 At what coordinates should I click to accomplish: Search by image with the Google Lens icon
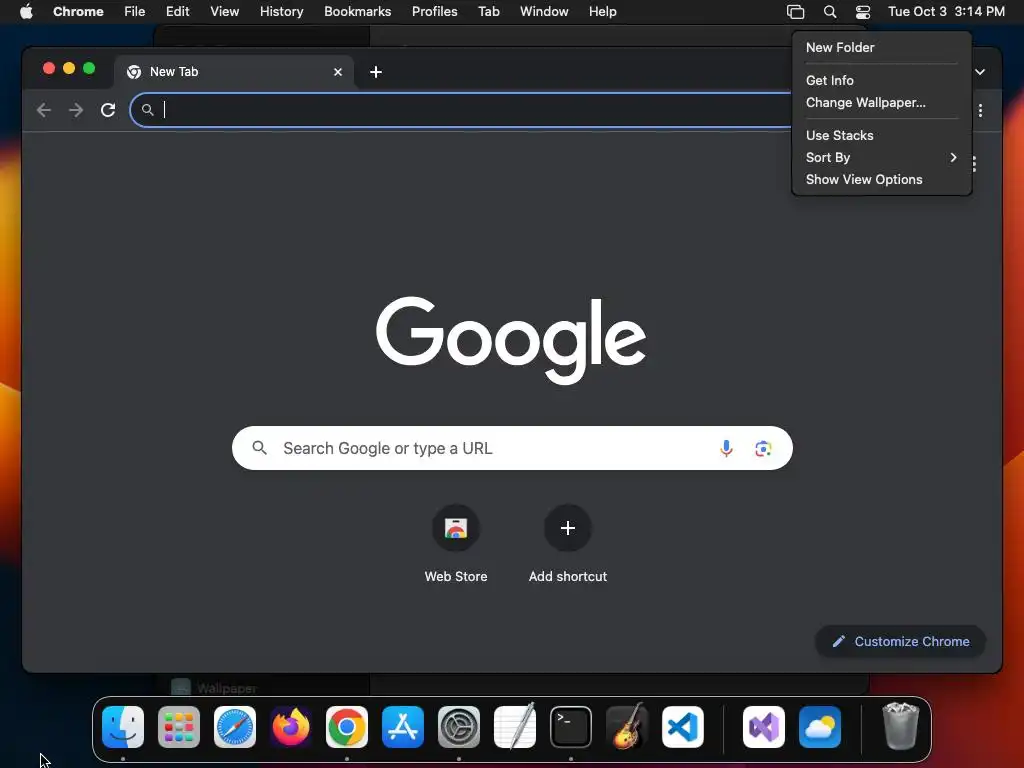(763, 449)
